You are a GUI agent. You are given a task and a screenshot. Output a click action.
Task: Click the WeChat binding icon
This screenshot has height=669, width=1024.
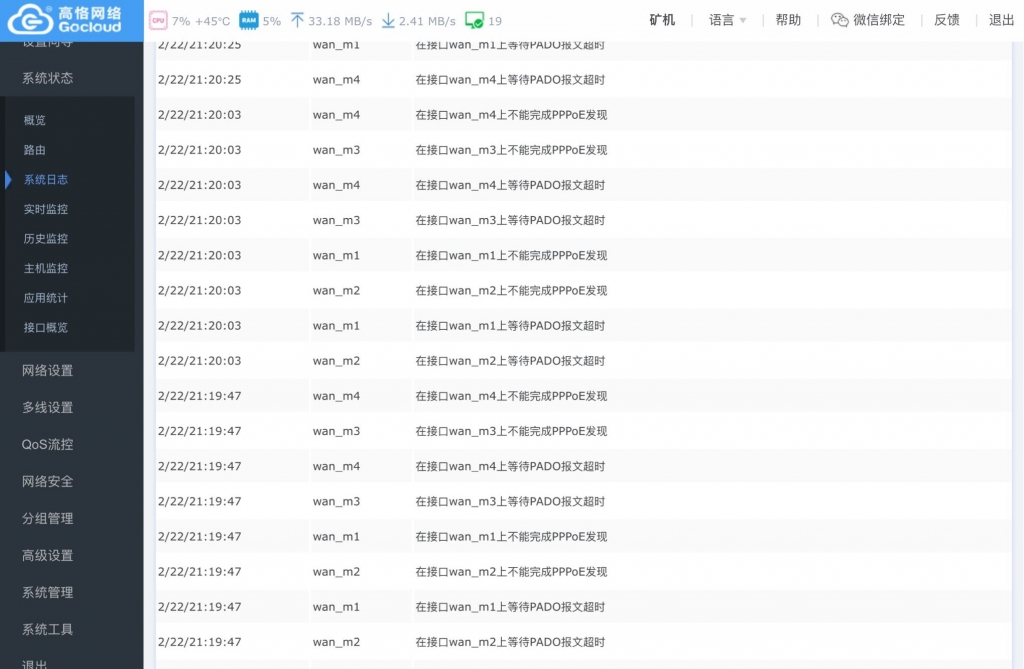[x=839, y=20]
